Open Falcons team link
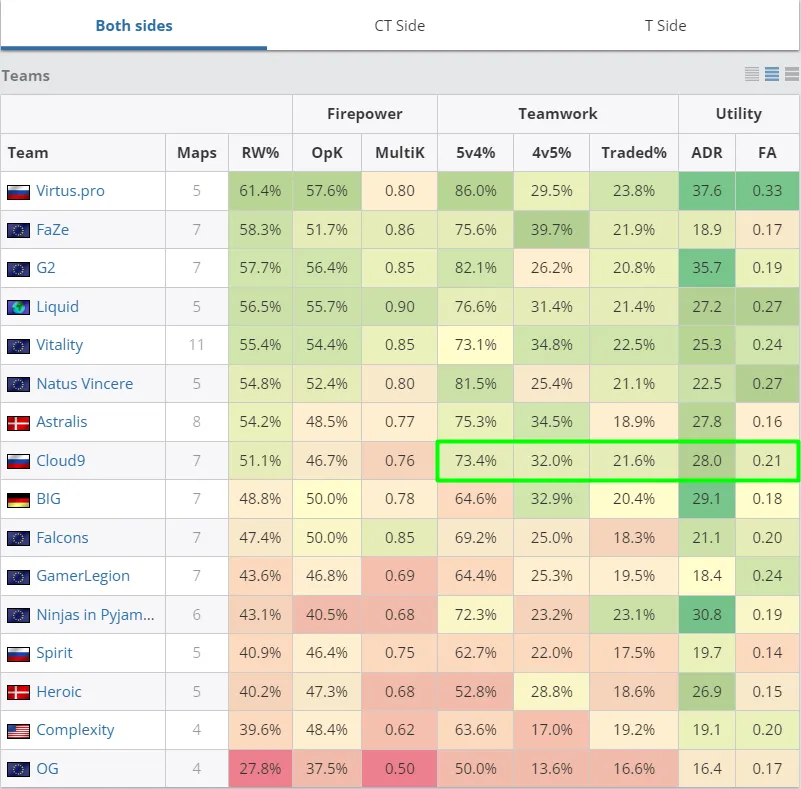The image size is (801, 789). point(62,538)
